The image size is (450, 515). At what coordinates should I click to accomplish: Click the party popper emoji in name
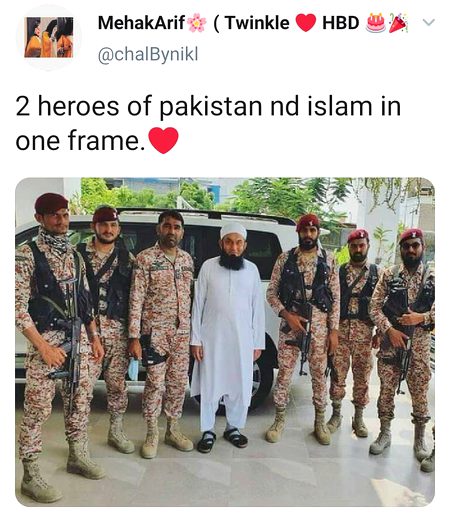tap(398, 23)
